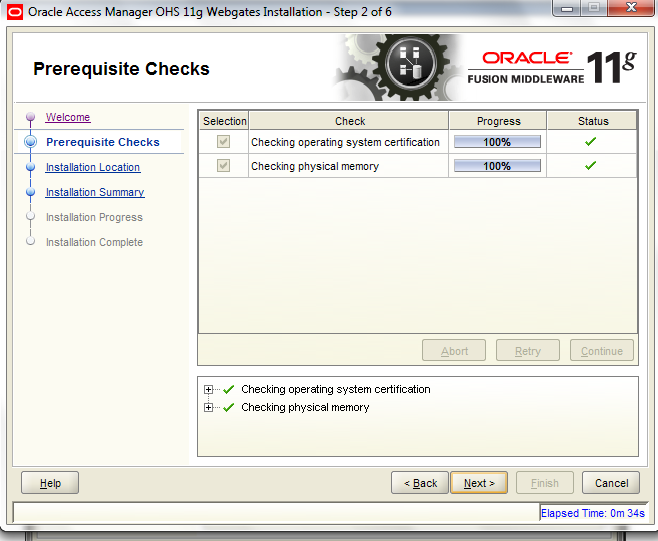This screenshot has height=541, width=658.
Task: Click the green status checkmark for operating system certification
Action: coord(590,142)
